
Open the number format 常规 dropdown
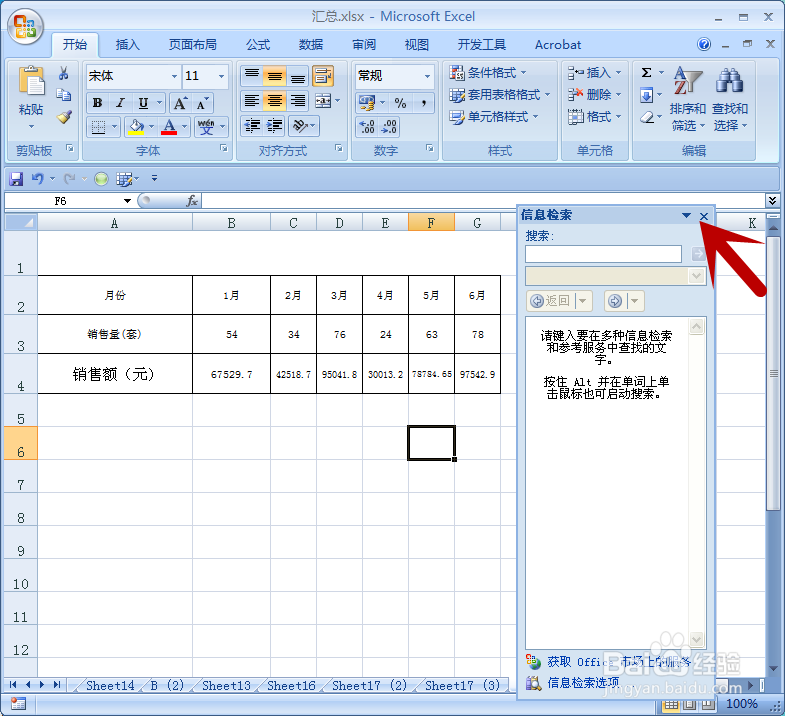(427, 76)
